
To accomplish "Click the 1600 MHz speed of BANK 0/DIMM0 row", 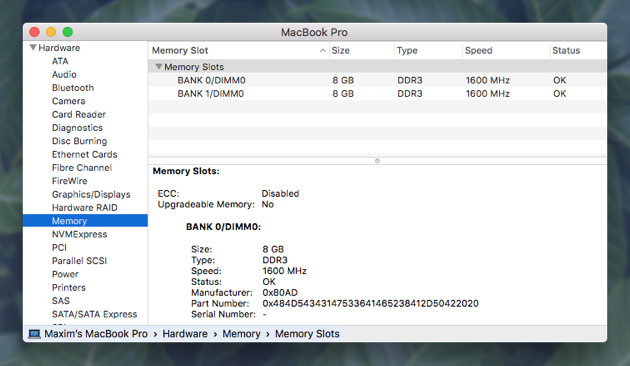I will point(487,80).
